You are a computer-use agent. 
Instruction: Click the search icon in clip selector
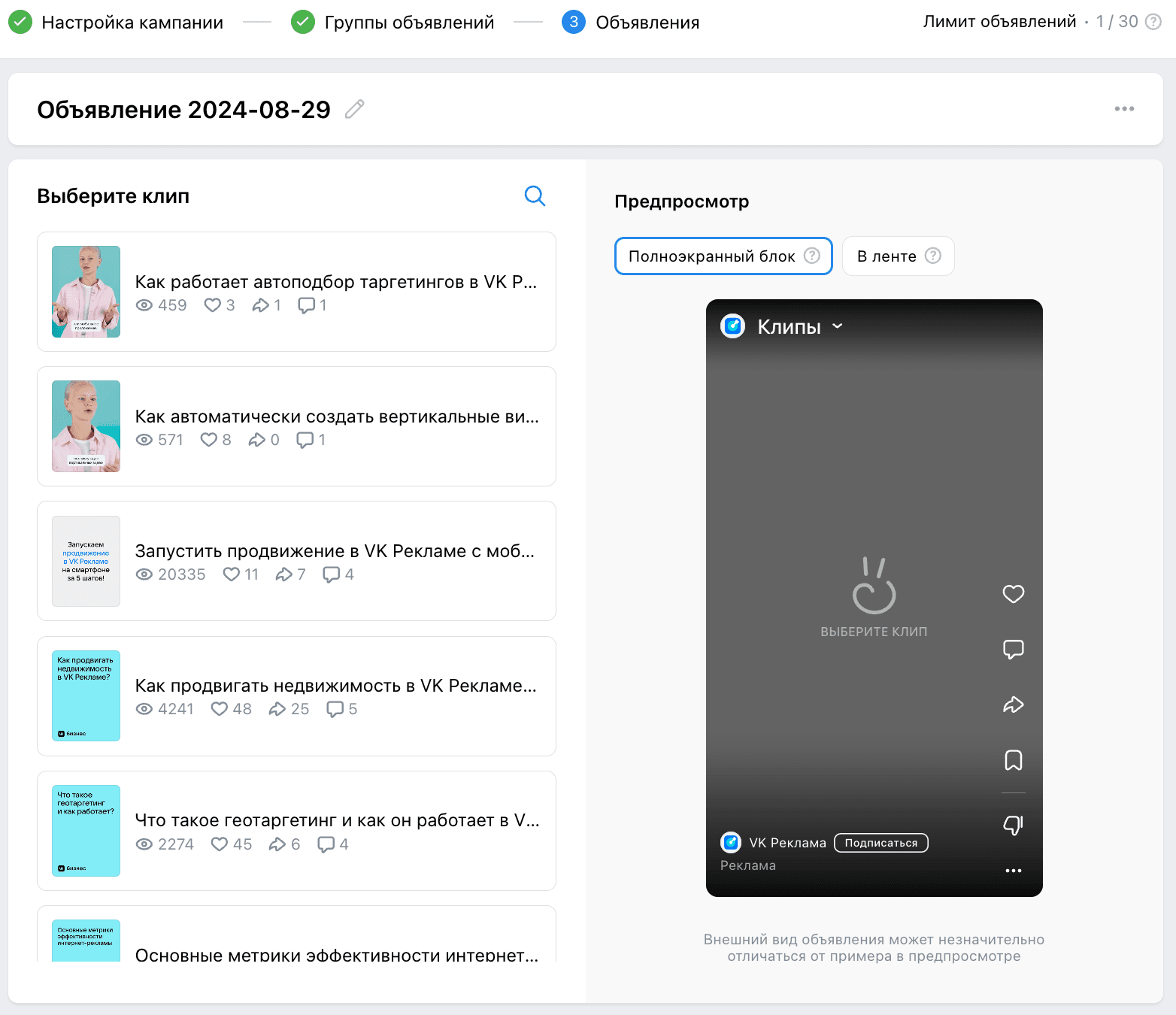[535, 196]
